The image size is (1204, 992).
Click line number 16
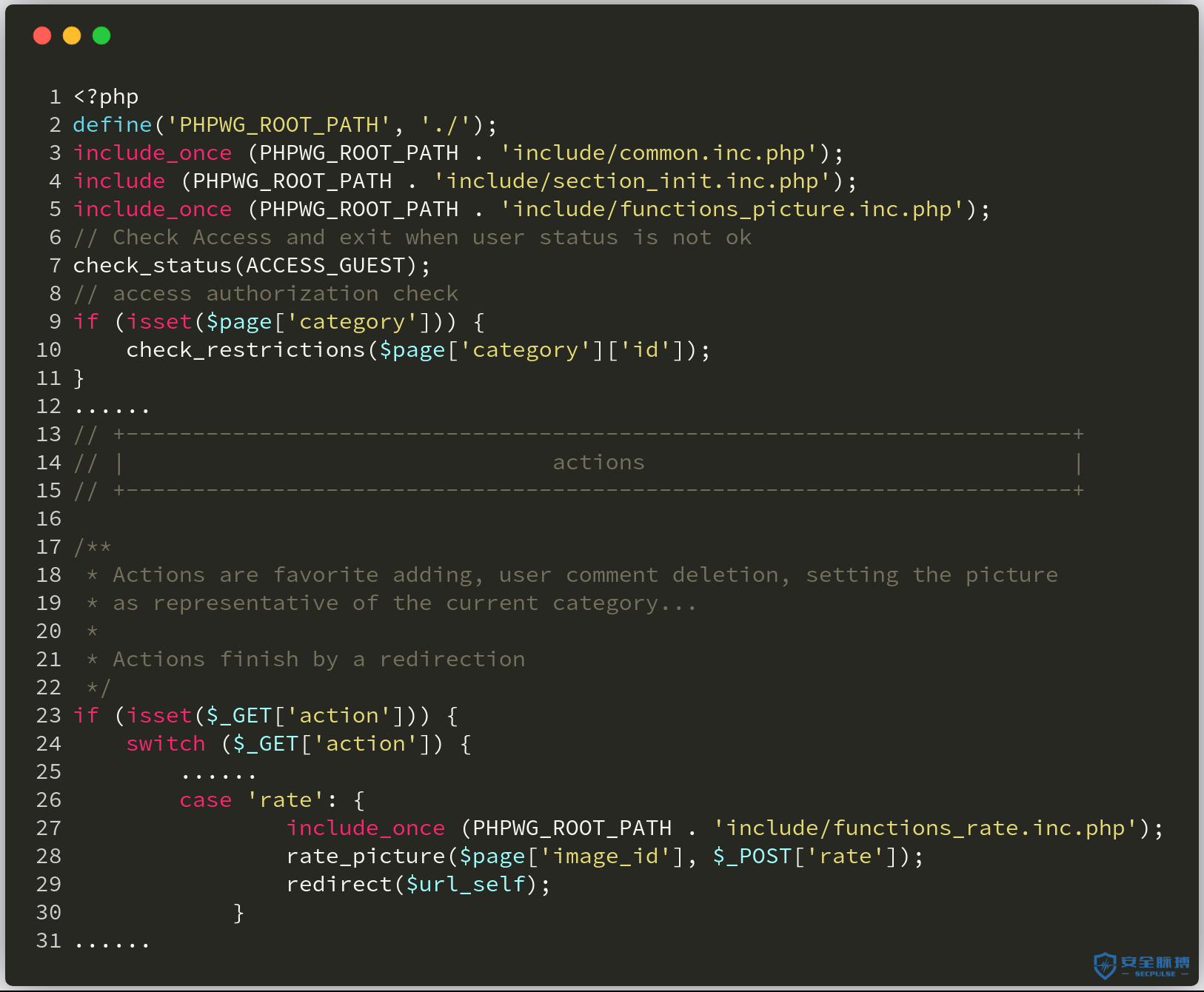point(49,518)
